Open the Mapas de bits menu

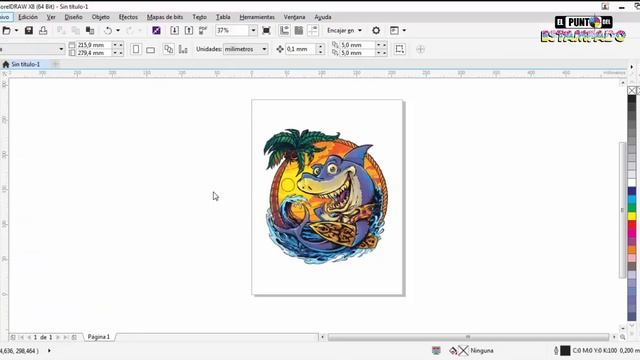(x=165, y=17)
